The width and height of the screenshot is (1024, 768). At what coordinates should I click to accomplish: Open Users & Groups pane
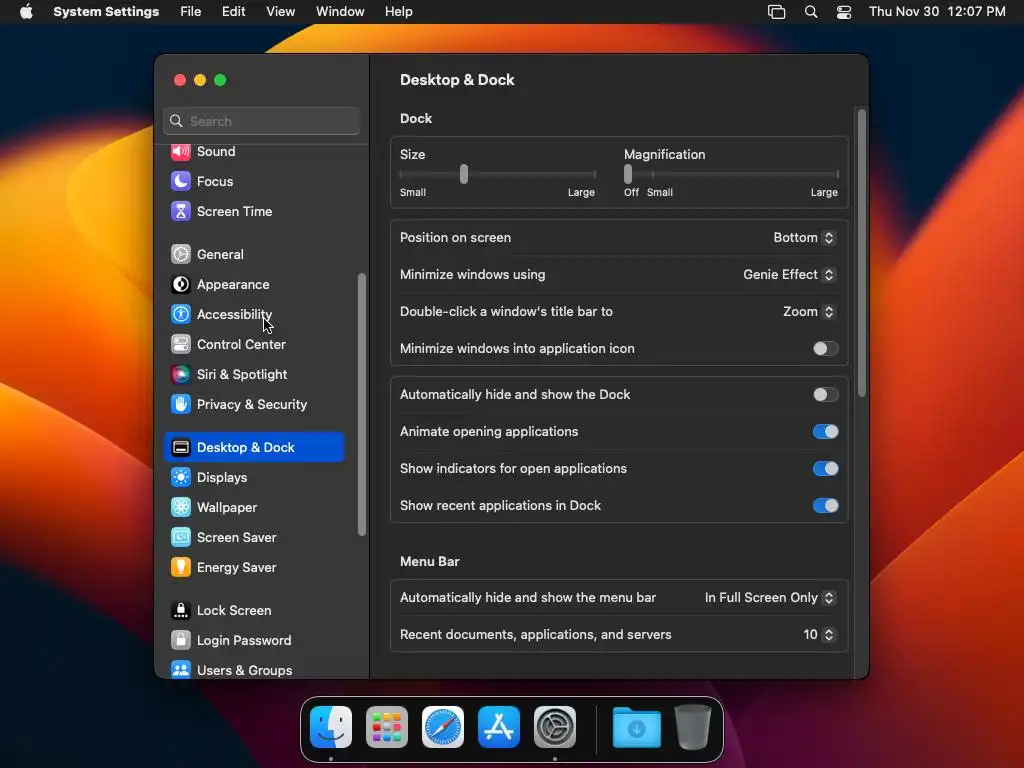[x=254, y=670]
